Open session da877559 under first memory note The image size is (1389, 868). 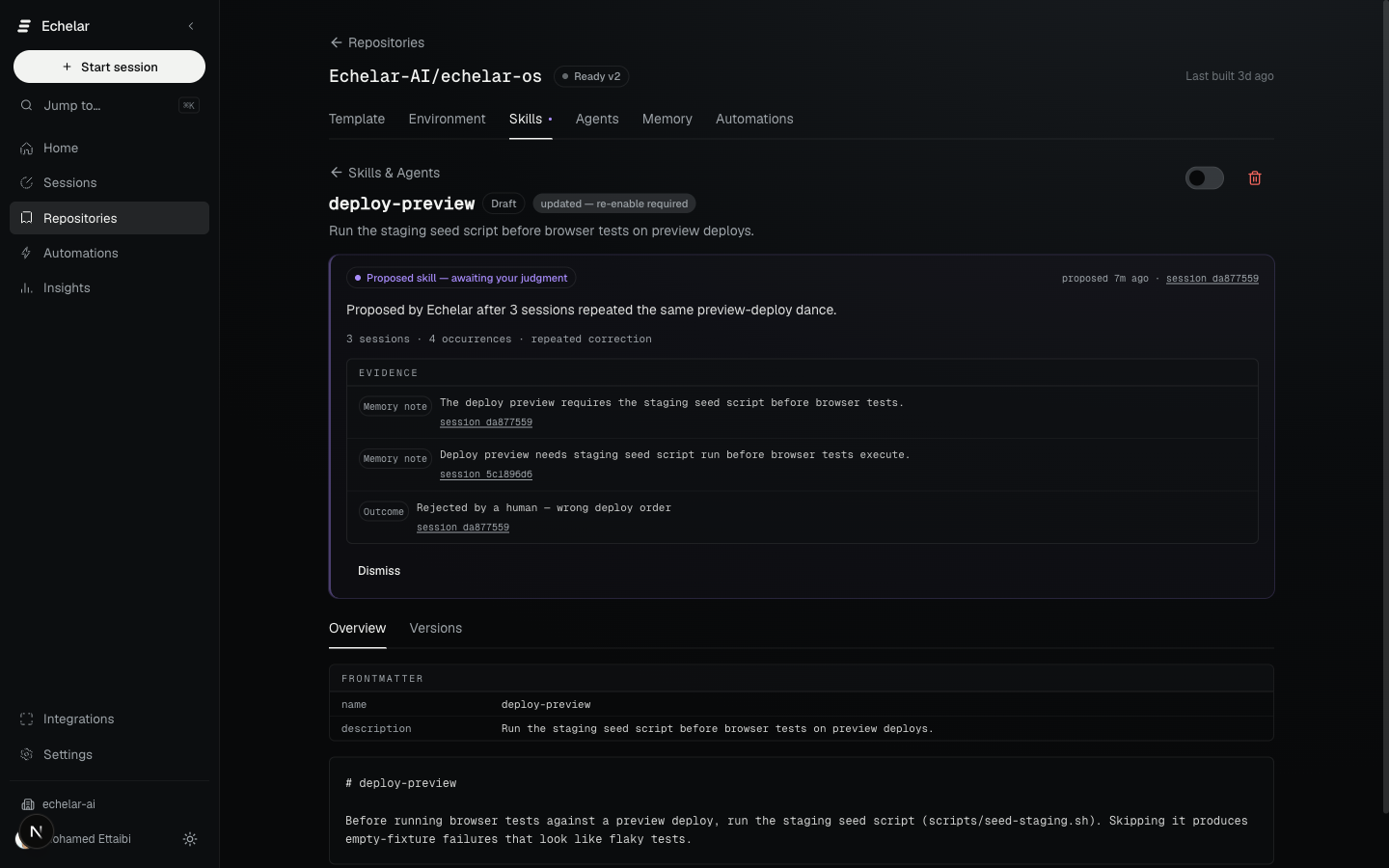click(486, 422)
